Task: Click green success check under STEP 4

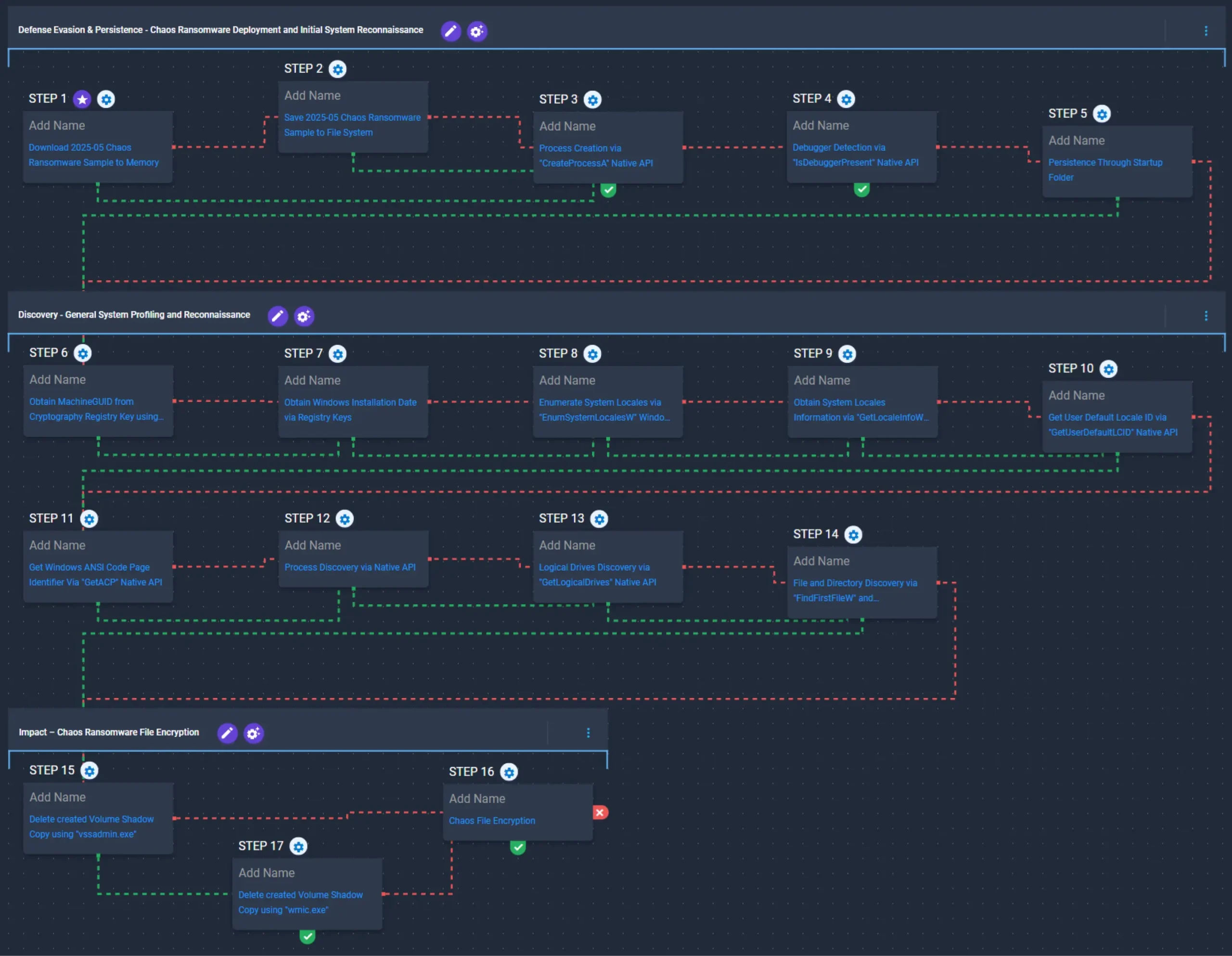Action: pyautogui.click(x=861, y=190)
